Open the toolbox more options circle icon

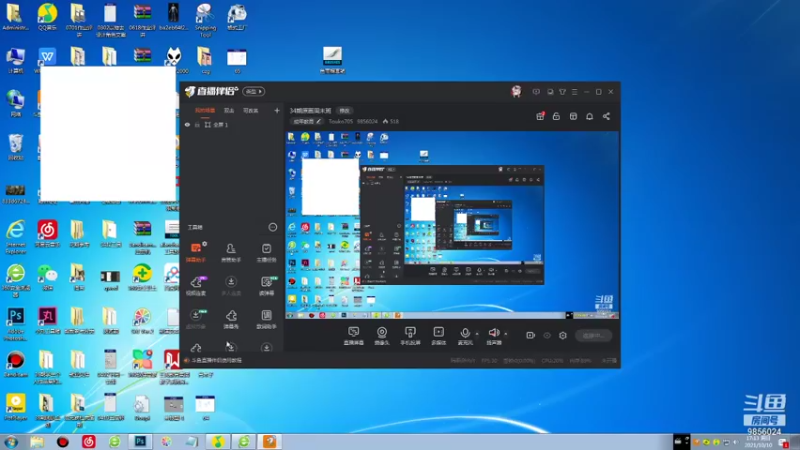coord(273,227)
